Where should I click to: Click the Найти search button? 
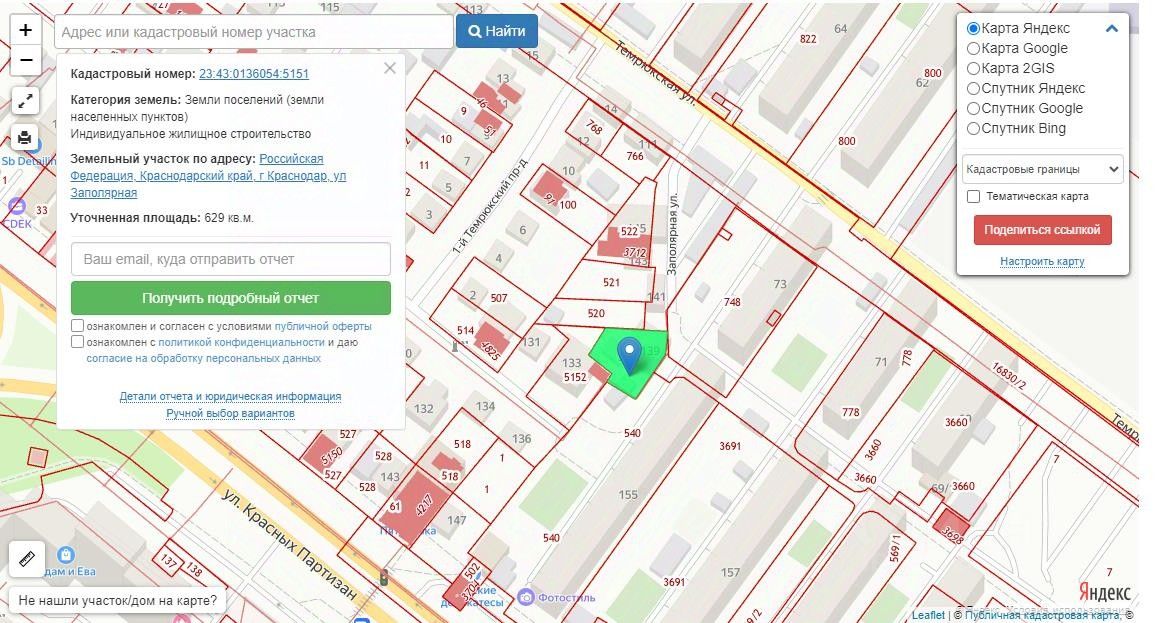(x=497, y=32)
